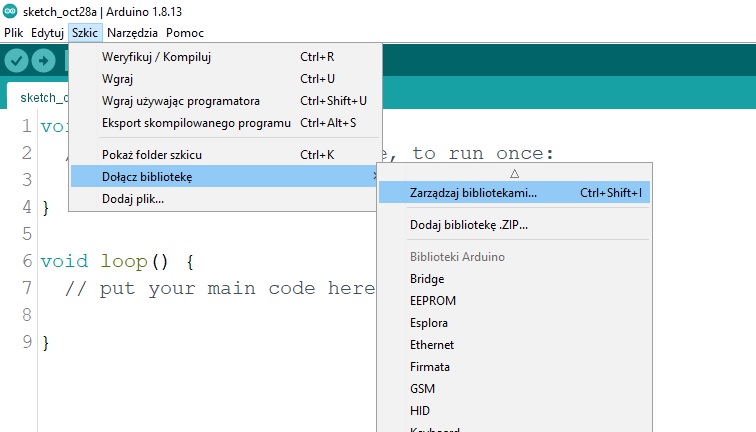Open the Narzędzia menu

pyautogui.click(x=132, y=32)
